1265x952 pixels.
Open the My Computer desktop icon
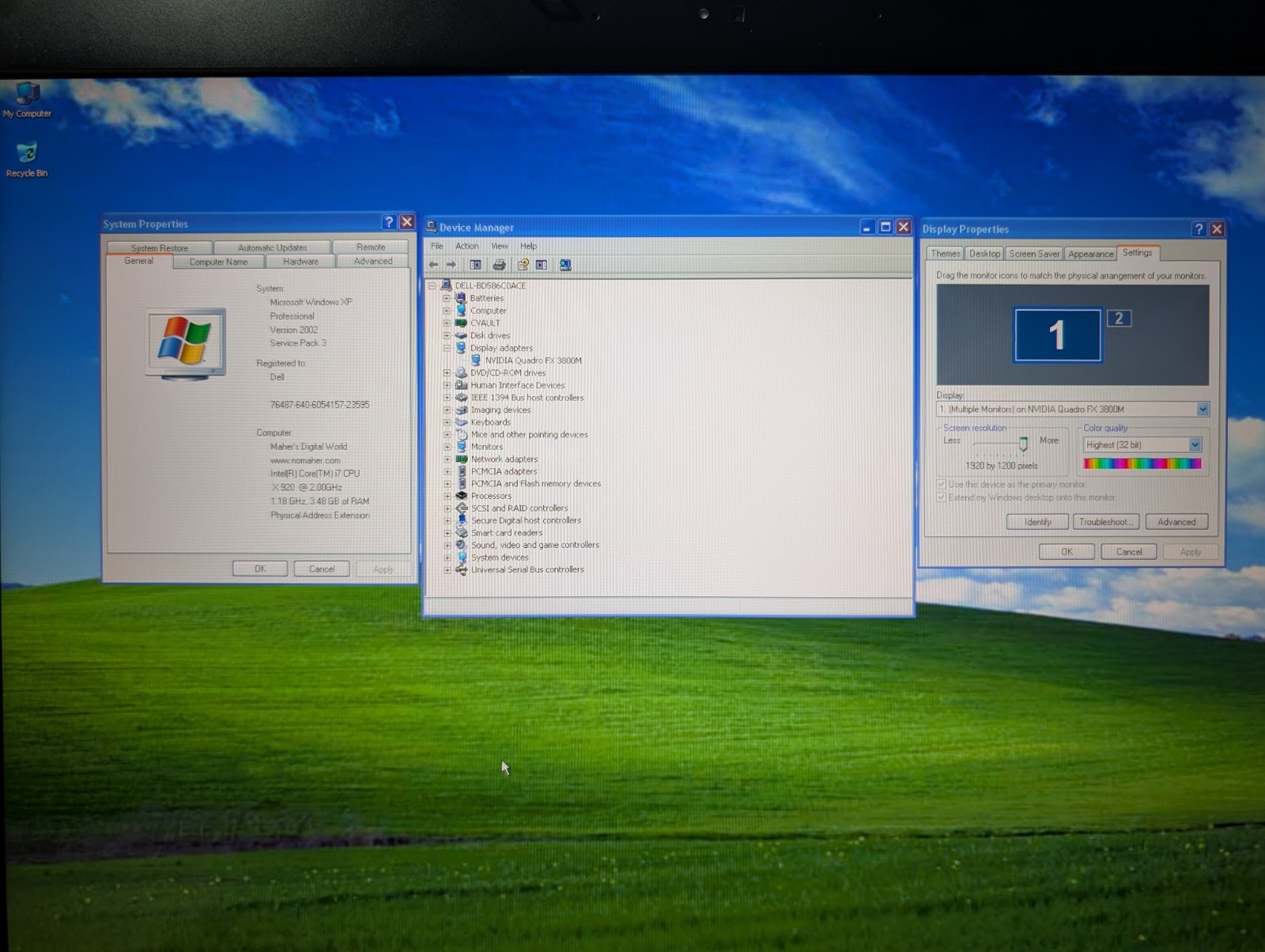(27, 100)
